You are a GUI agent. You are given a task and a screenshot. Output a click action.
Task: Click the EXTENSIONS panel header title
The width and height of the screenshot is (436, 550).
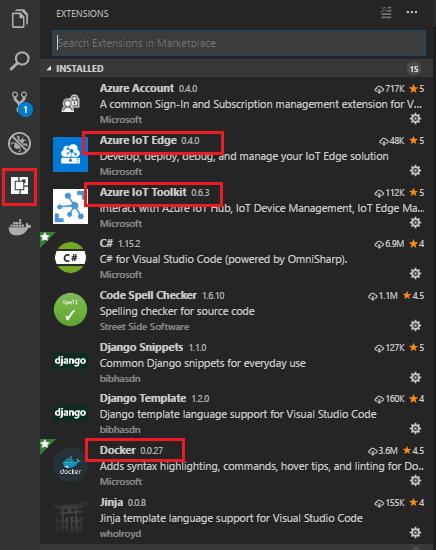(x=82, y=14)
